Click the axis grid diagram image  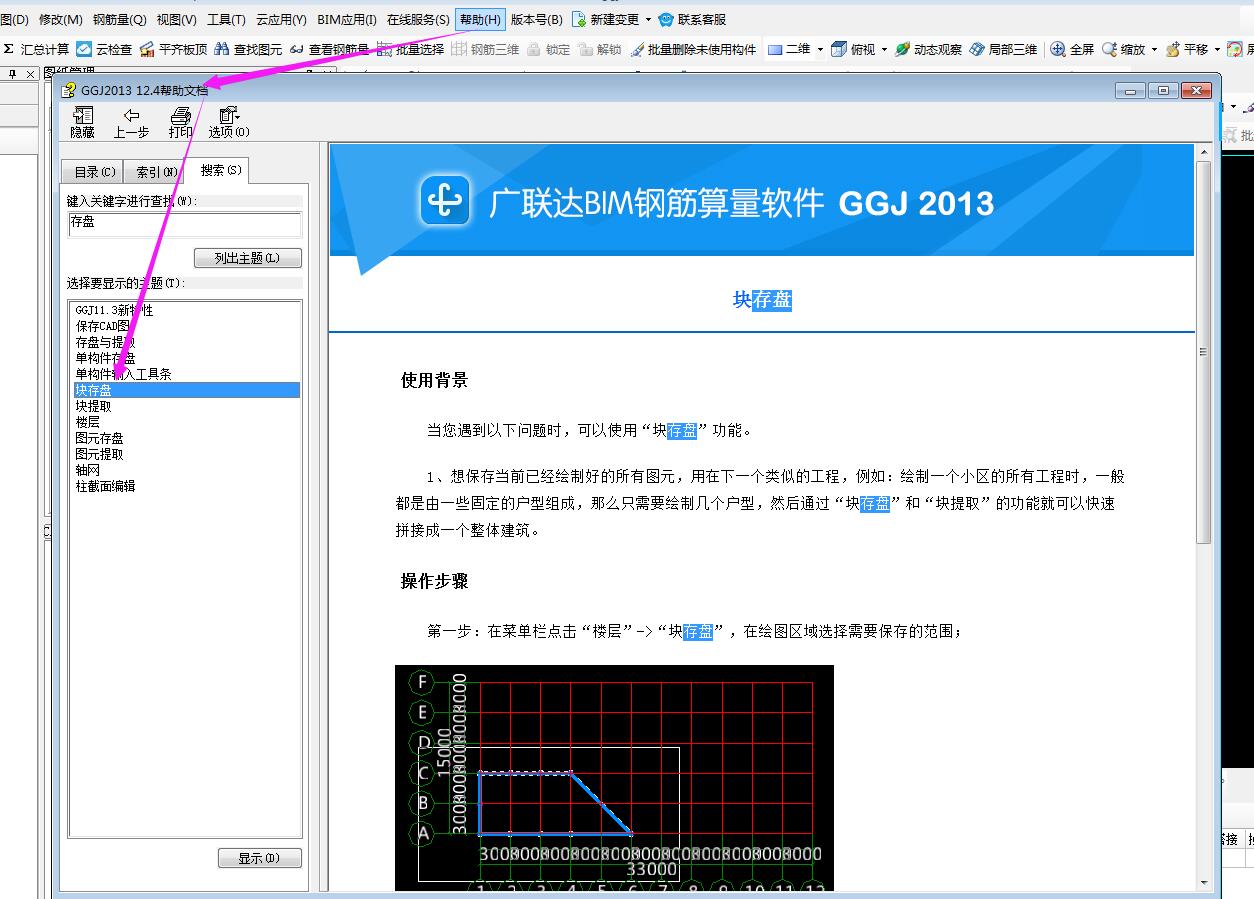point(614,778)
